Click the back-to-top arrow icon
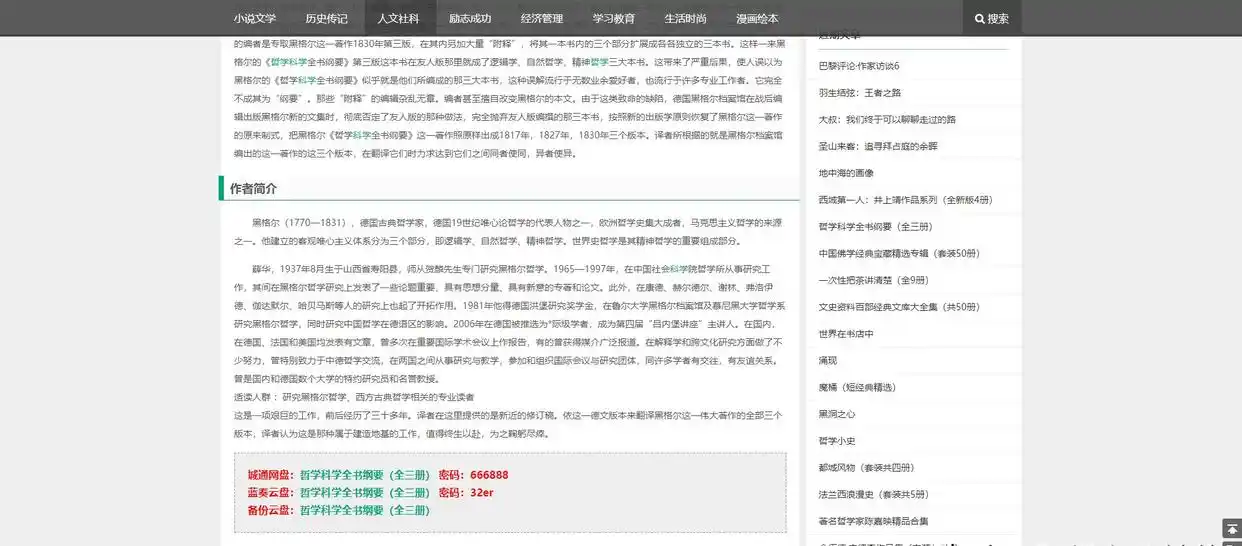1242x546 pixels. click(1232, 528)
